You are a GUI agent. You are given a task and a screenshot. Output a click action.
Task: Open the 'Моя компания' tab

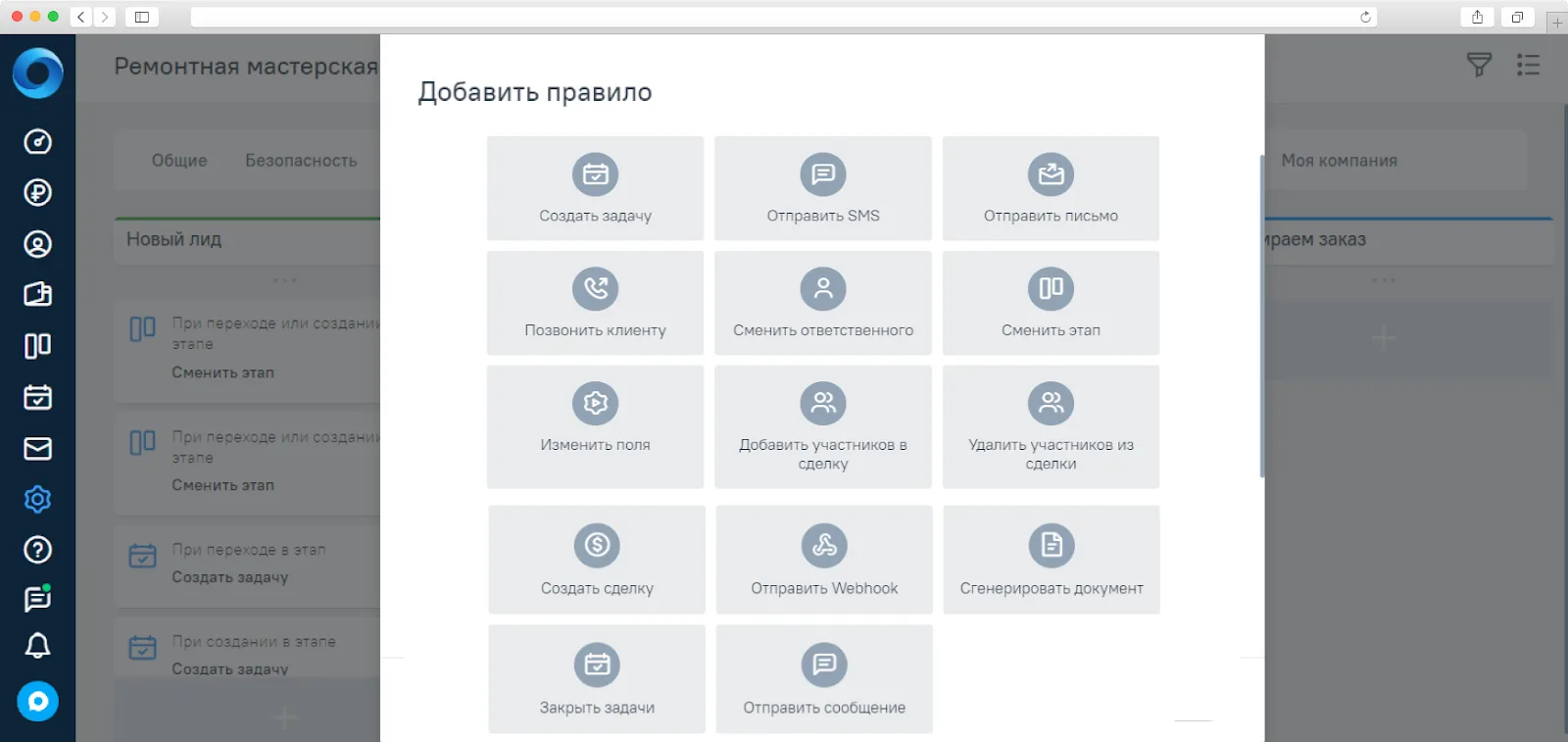(1339, 161)
